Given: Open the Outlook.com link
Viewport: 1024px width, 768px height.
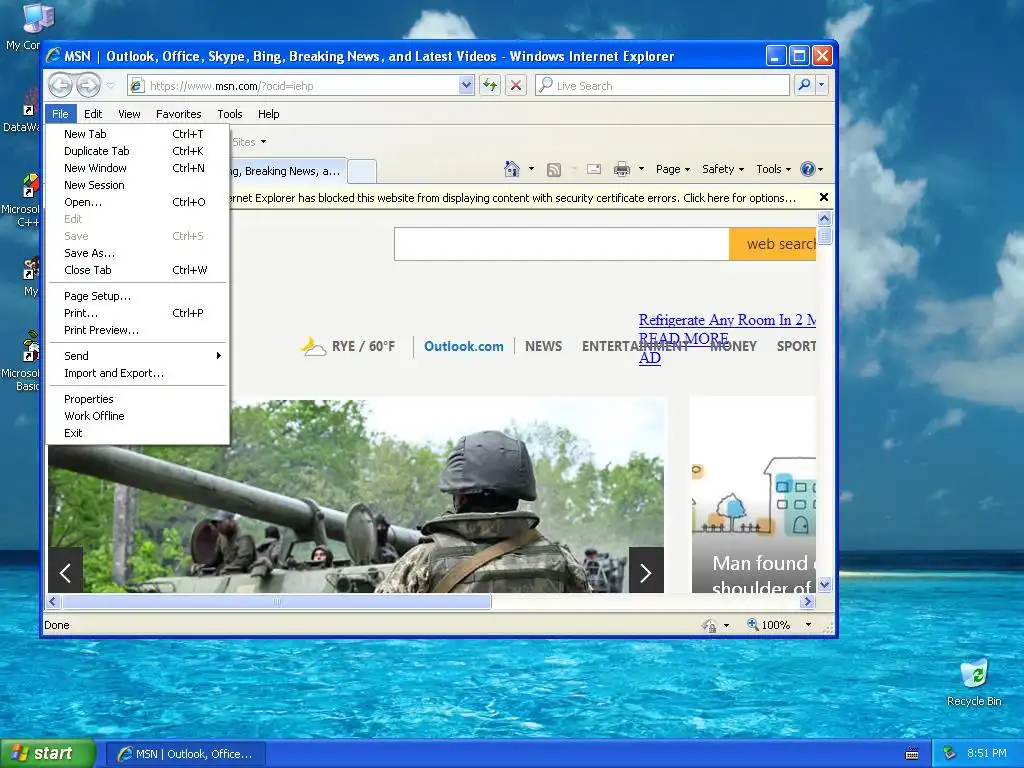Looking at the screenshot, I should tap(464, 346).
